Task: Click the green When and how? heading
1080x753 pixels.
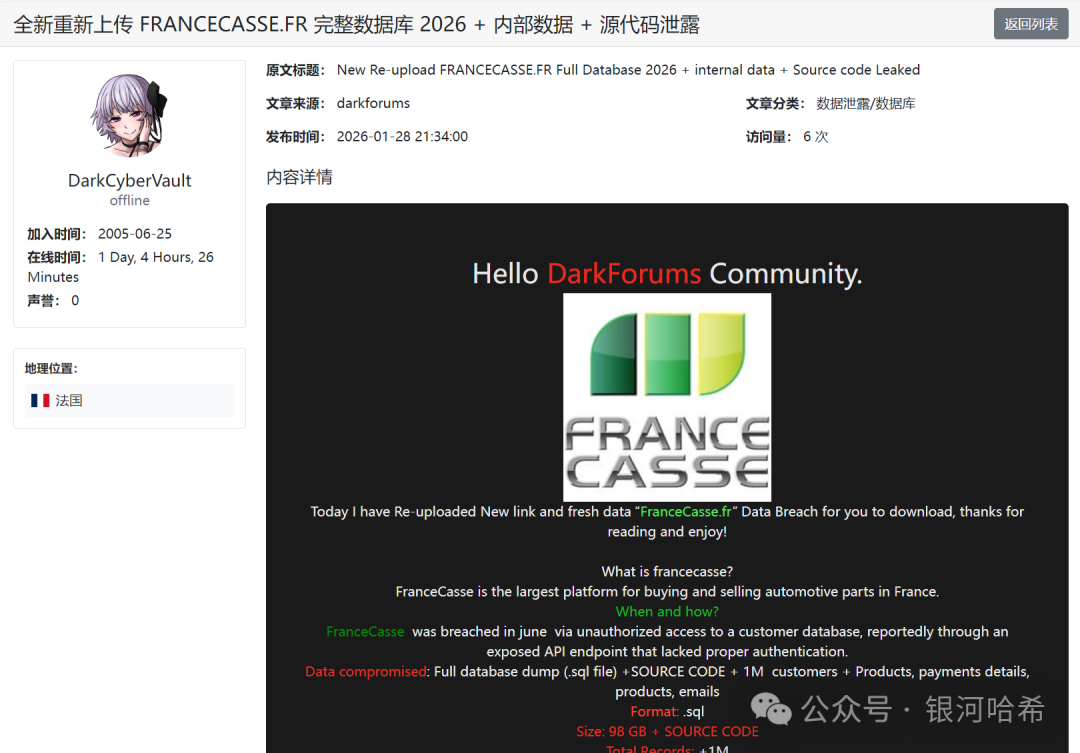Action: (x=667, y=612)
